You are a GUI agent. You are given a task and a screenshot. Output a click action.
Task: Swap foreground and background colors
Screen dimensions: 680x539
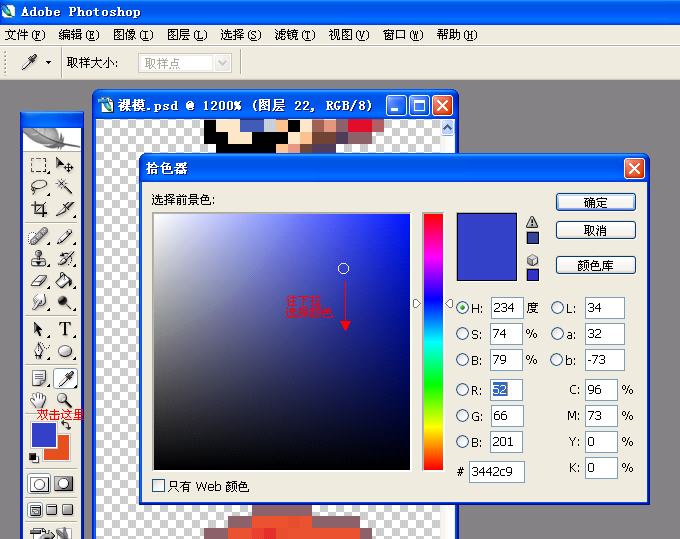(66, 425)
